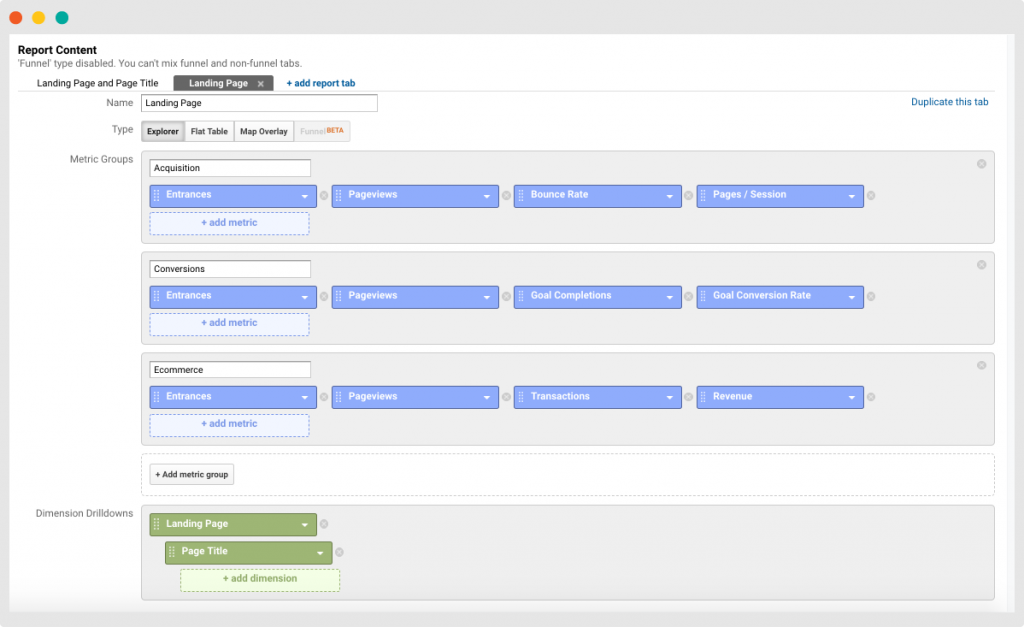Delete the Revenue metric

pos(871,397)
